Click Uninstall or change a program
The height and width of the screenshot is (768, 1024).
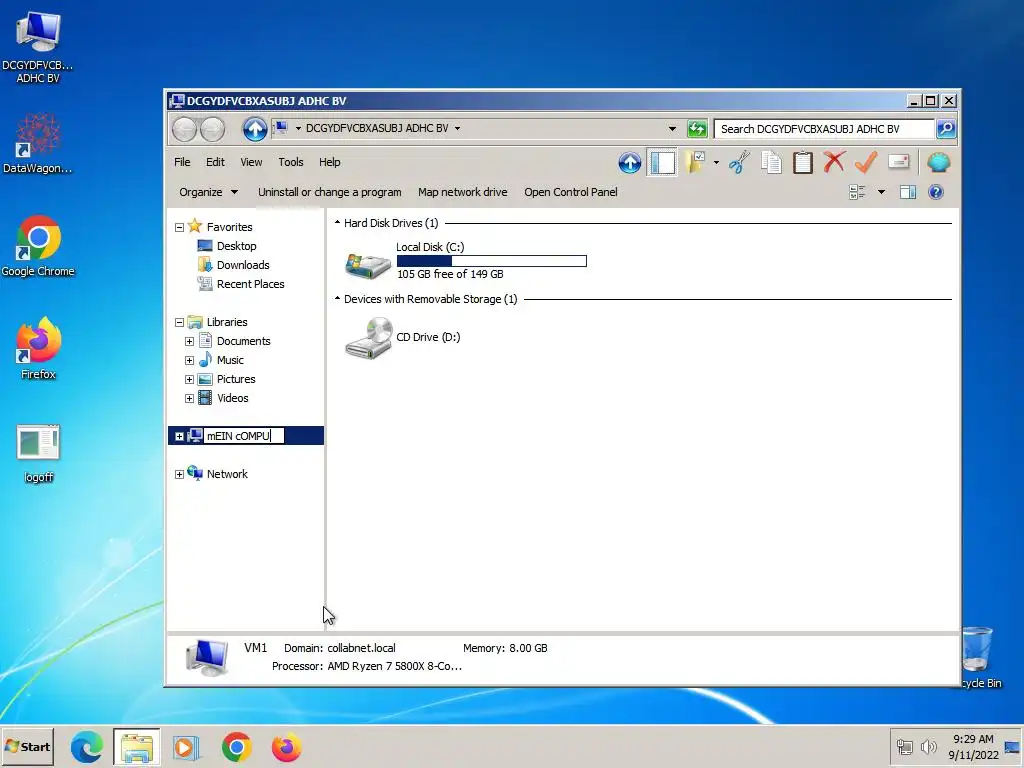[x=329, y=192]
